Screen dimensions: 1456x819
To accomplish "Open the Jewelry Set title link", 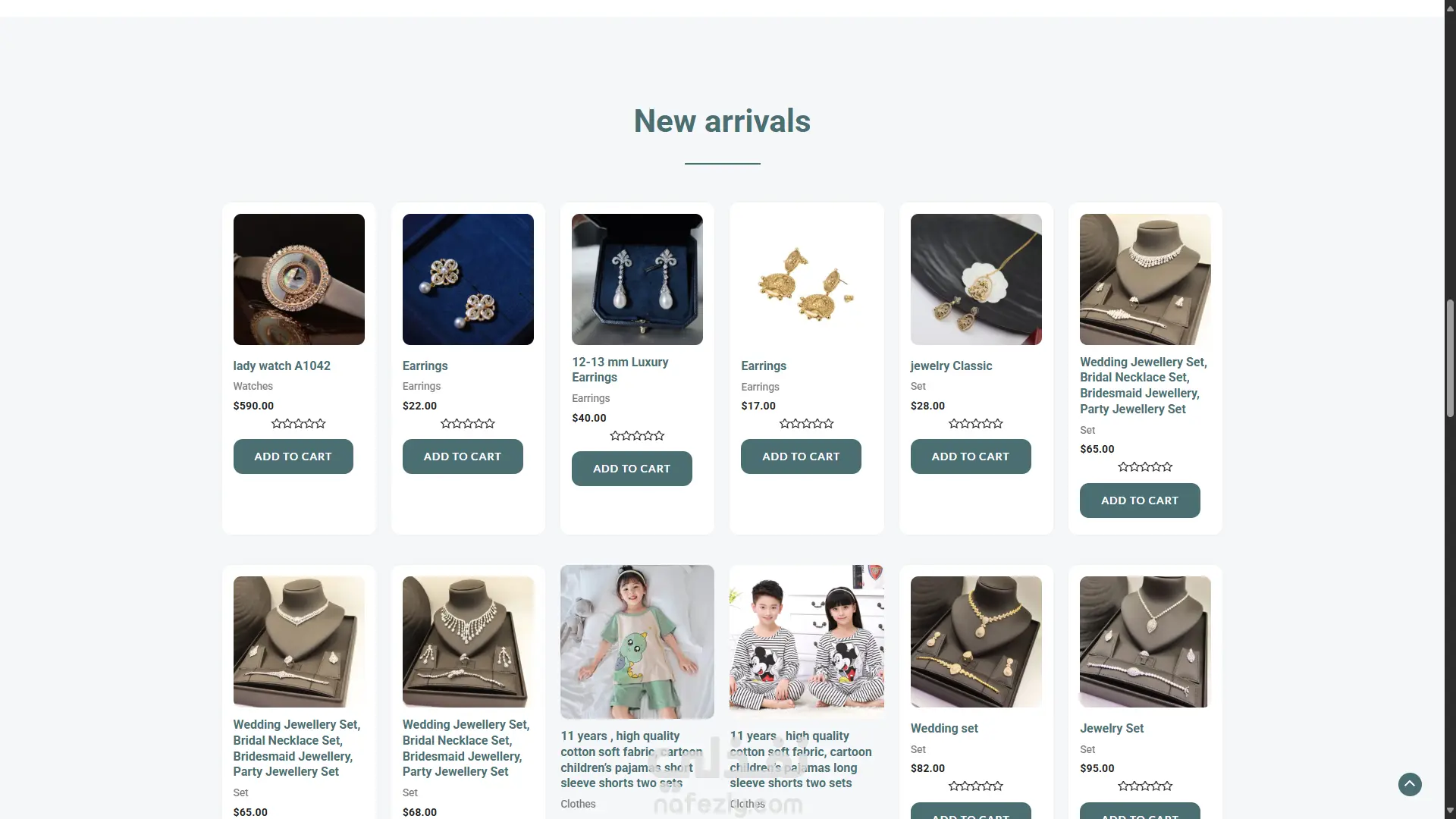I will [x=1112, y=728].
